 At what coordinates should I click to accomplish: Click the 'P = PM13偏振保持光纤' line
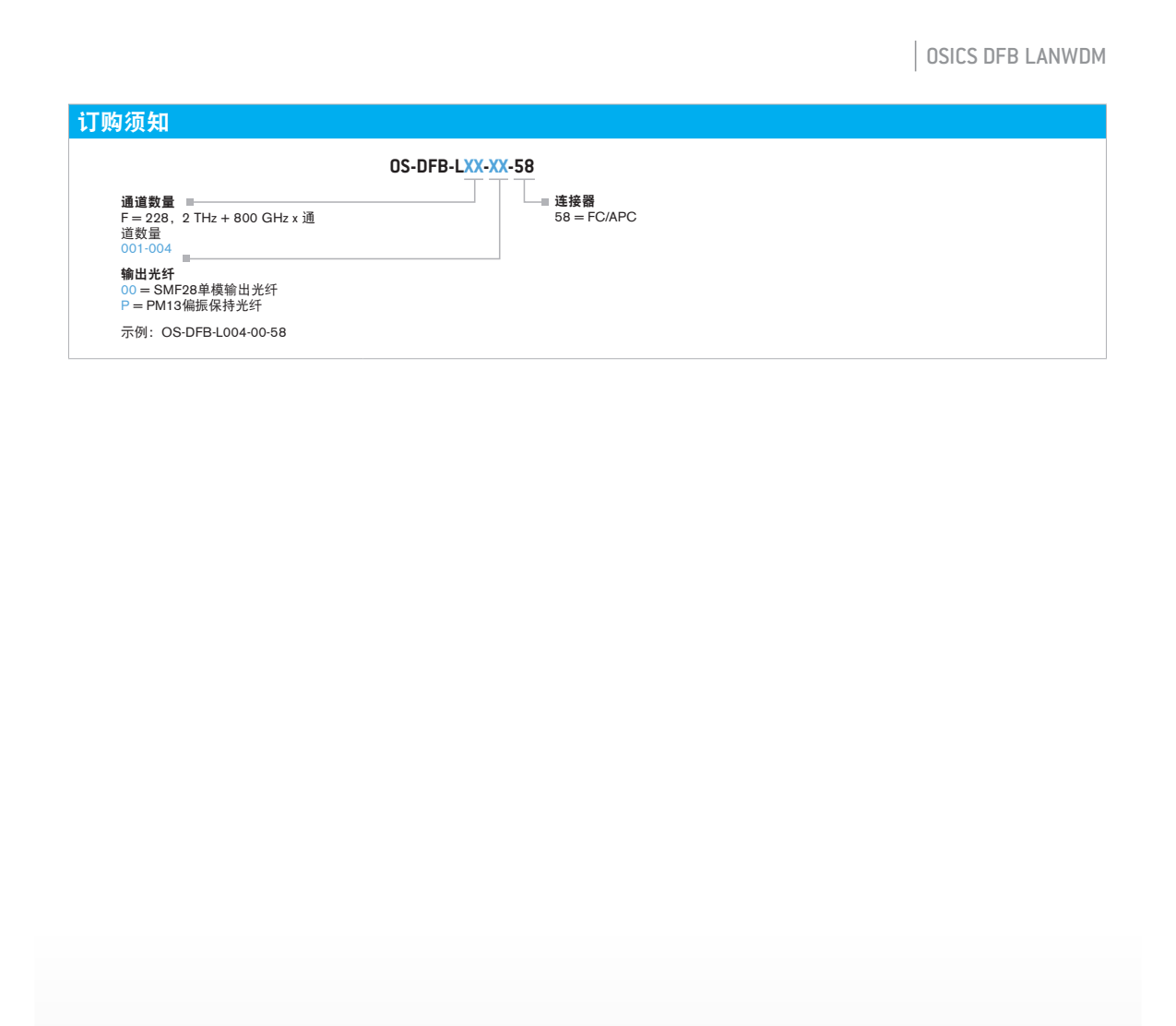coord(191,305)
